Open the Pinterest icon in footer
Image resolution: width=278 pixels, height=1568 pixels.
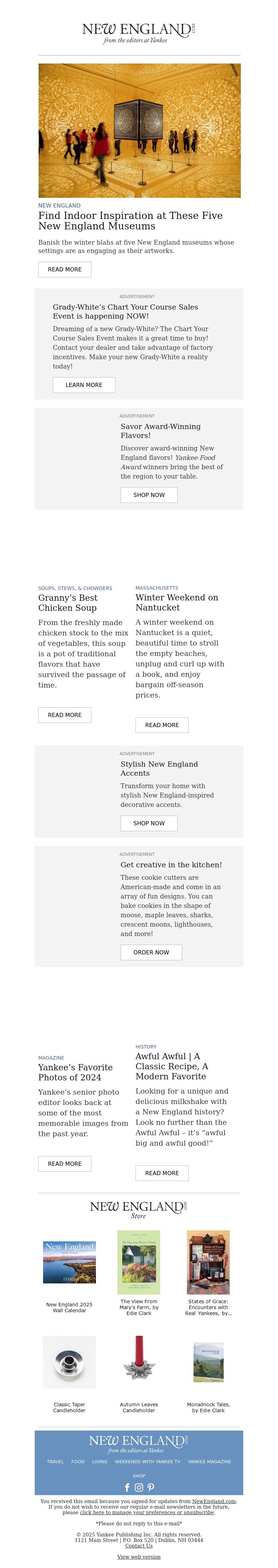pyautogui.click(x=150, y=1487)
